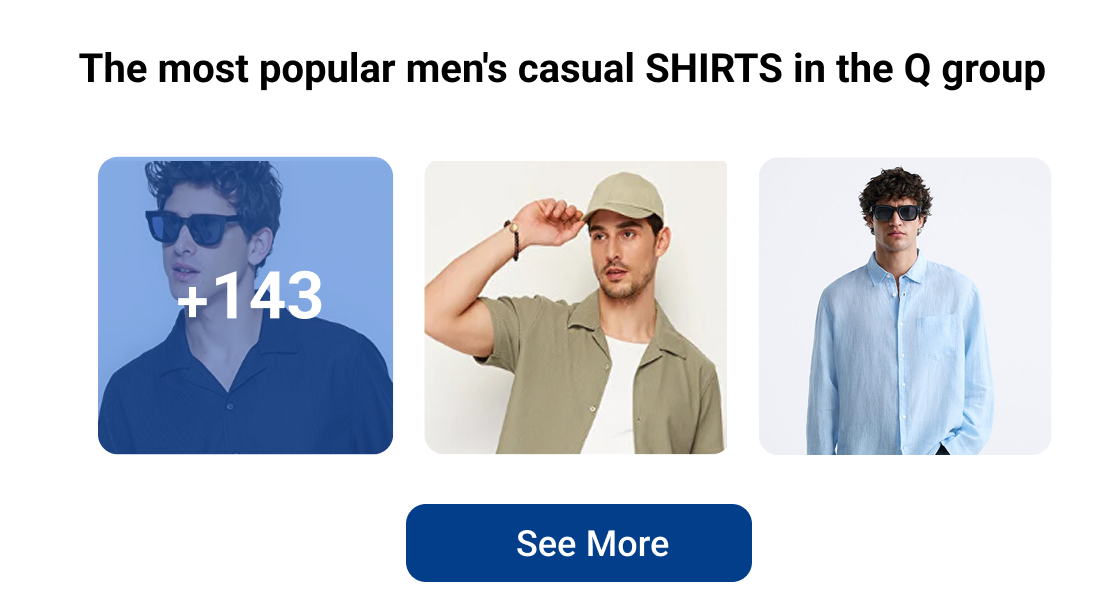The height and width of the screenshot is (616, 1096).
Task: Select the olive green shirt thumbnail
Action: coord(575,308)
